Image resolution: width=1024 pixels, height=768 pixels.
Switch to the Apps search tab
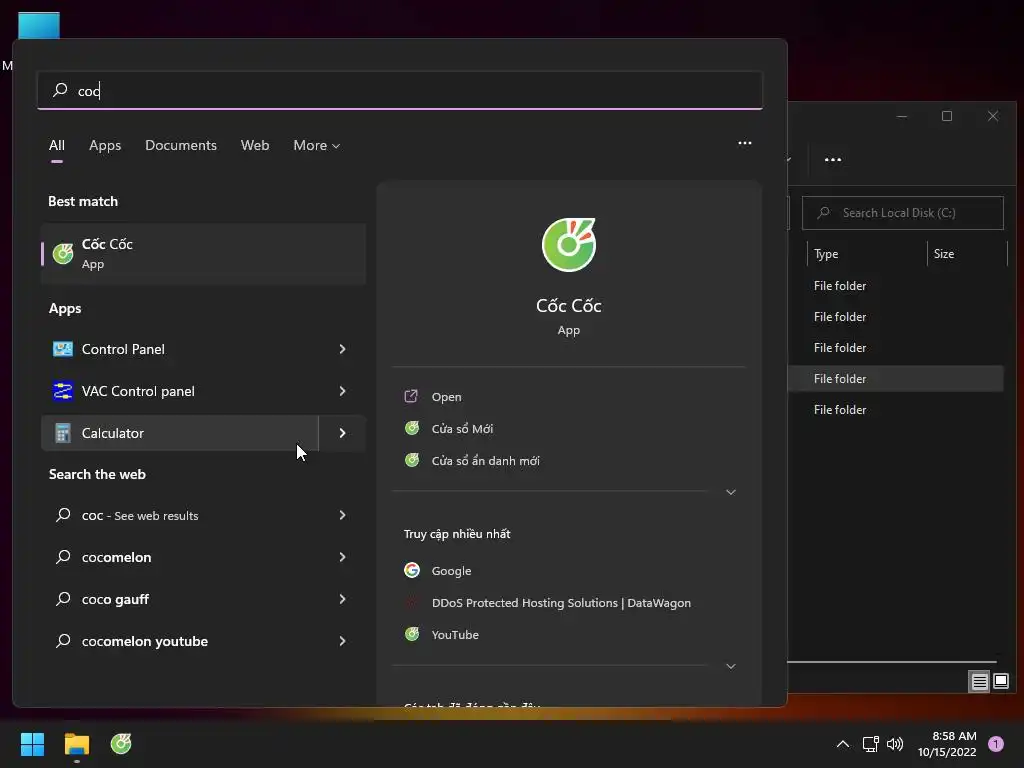tap(105, 146)
